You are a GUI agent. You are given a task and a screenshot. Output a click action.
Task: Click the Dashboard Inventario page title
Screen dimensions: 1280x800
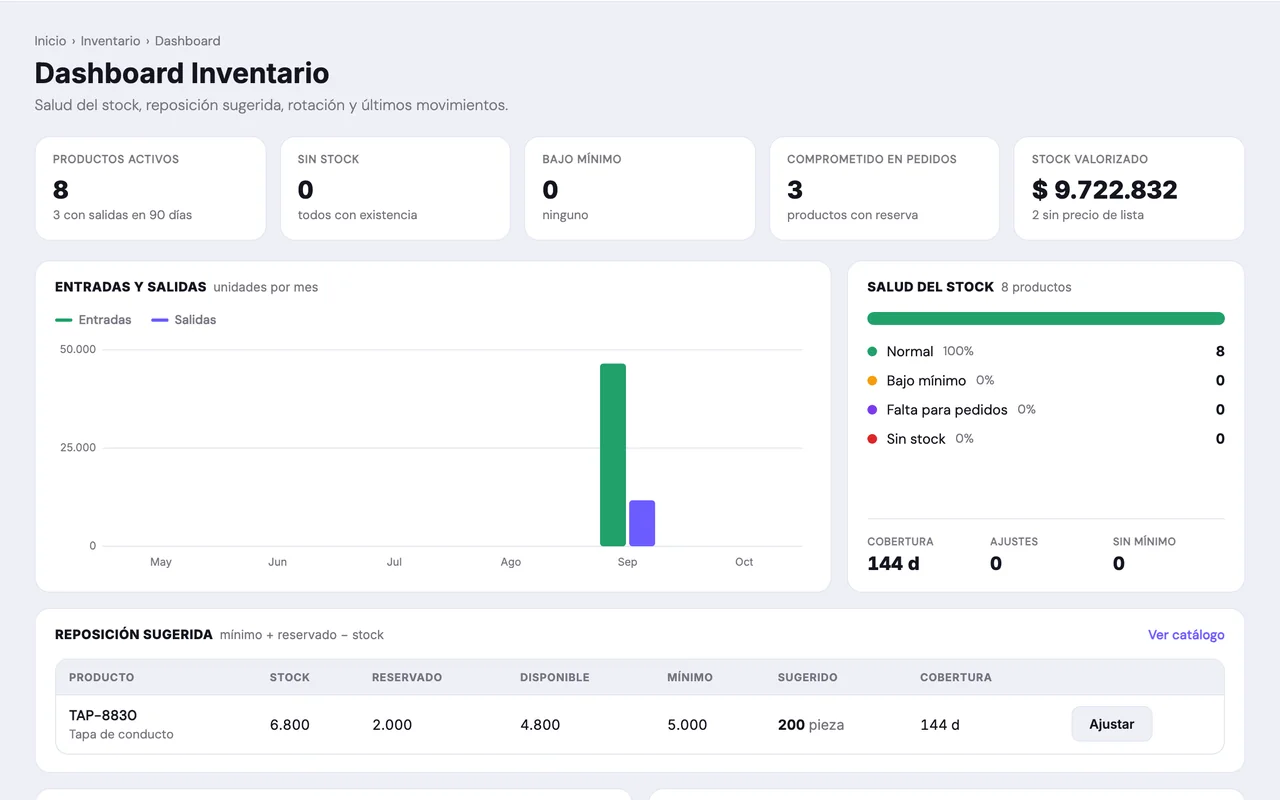[182, 73]
